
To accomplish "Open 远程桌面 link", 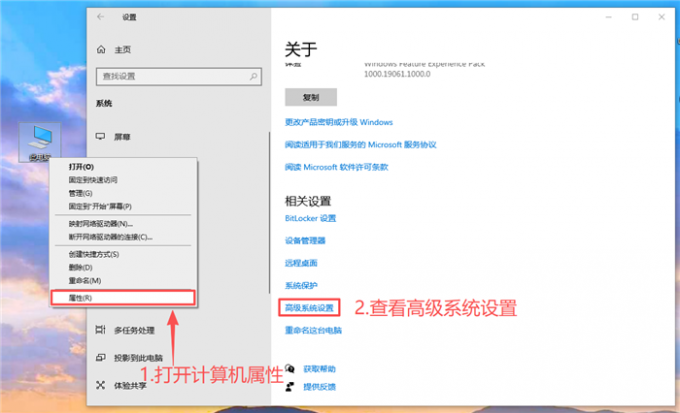I will coord(301,263).
